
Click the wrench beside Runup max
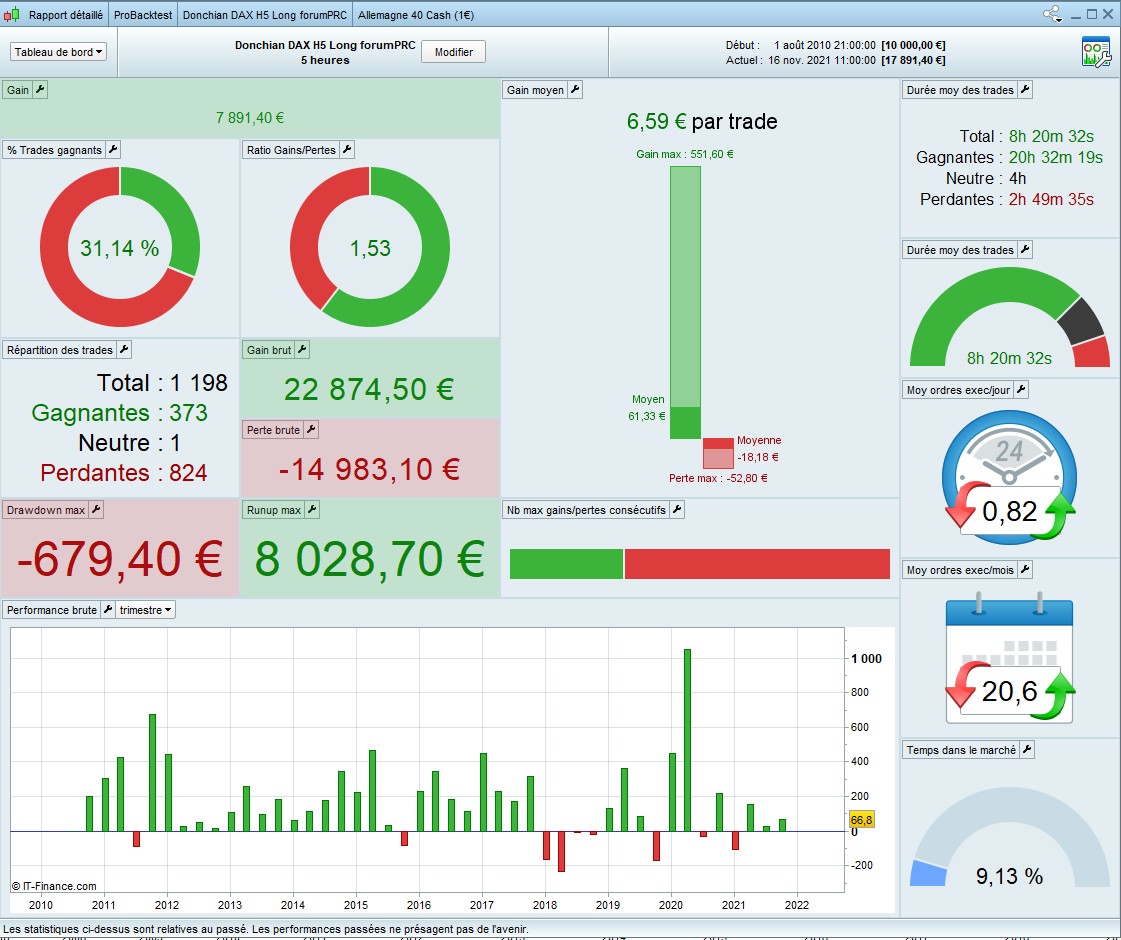312,510
